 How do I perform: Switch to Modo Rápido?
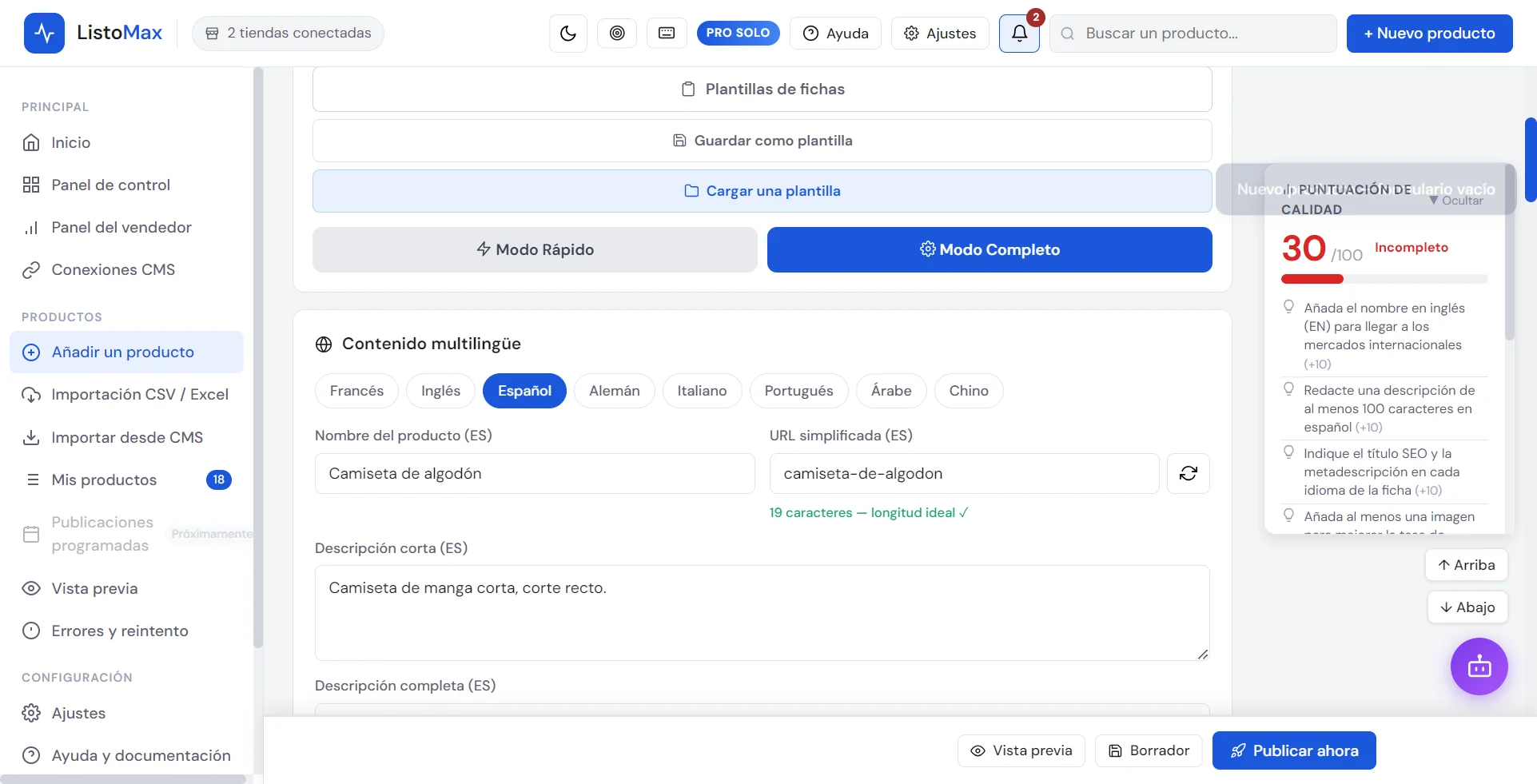[535, 249]
